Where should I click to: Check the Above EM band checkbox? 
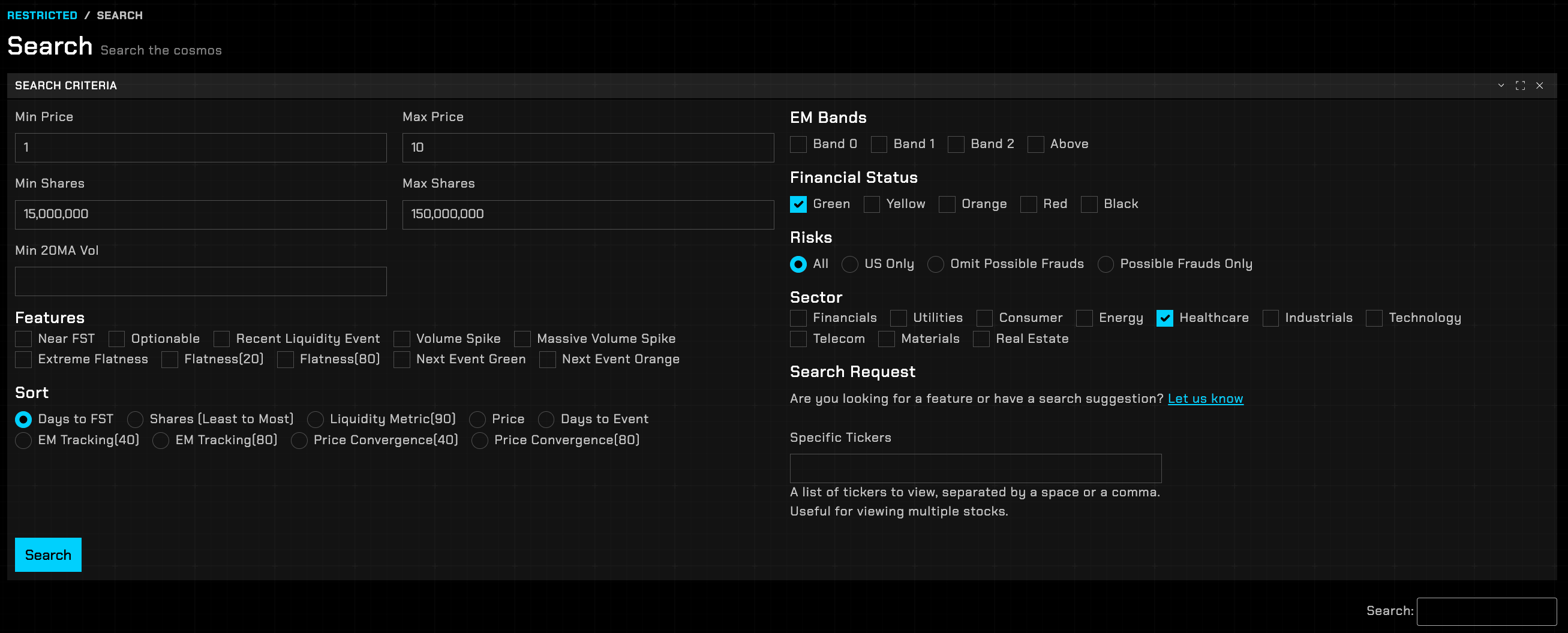pyautogui.click(x=1035, y=144)
